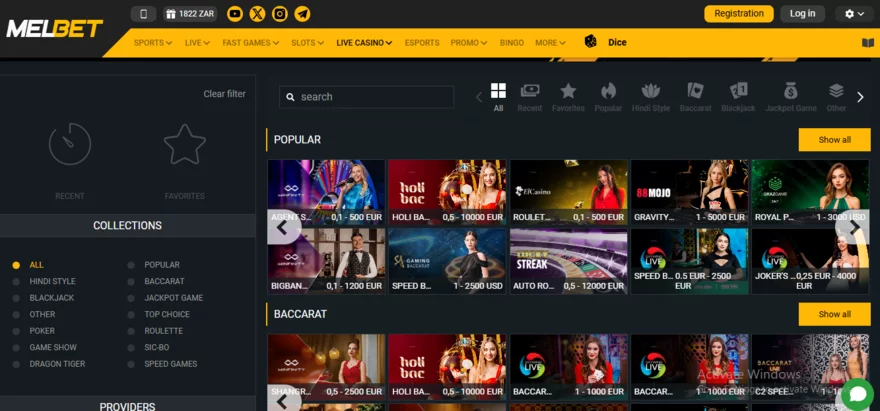Open the Telegram social icon

pyautogui.click(x=302, y=14)
